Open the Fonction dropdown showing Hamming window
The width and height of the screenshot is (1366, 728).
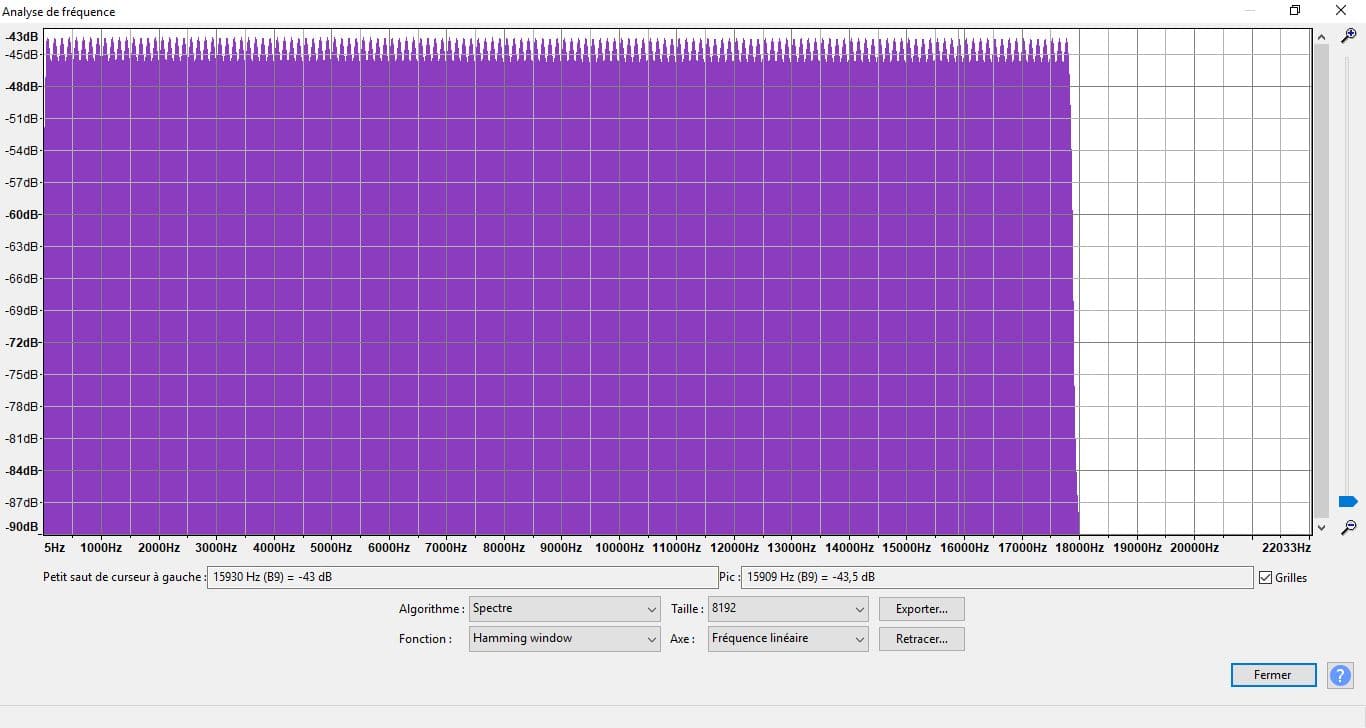pyautogui.click(x=565, y=638)
